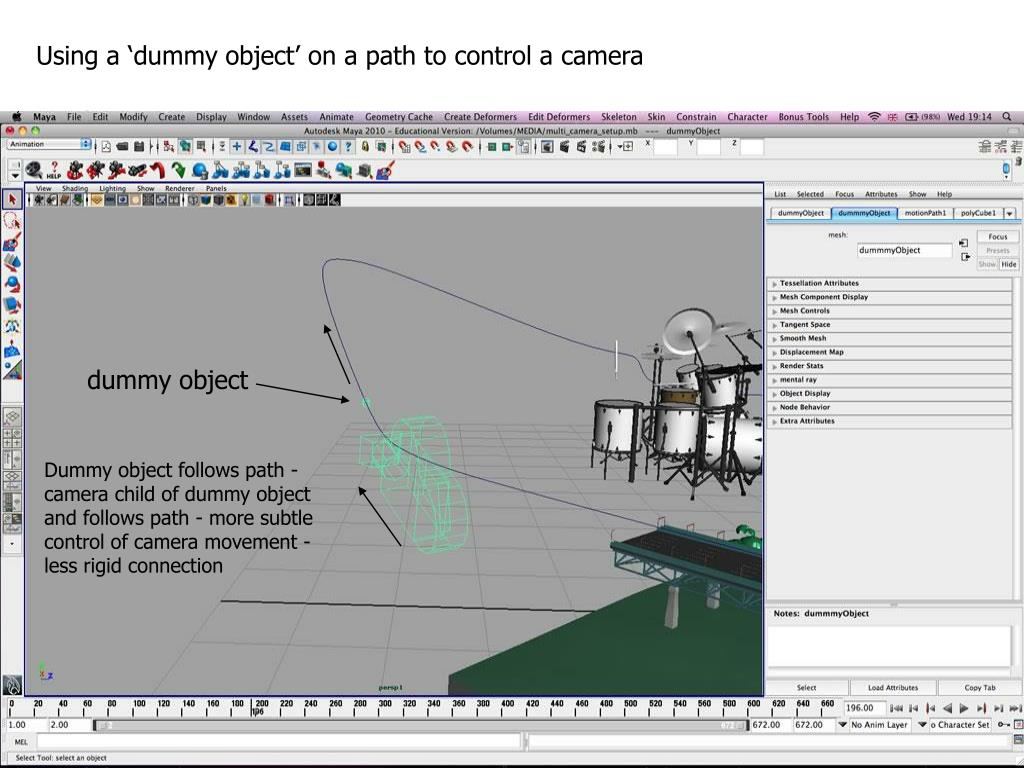Screen dimensions: 1024x768
Task: Expand Mesh Component Display section
Action: [889, 297]
